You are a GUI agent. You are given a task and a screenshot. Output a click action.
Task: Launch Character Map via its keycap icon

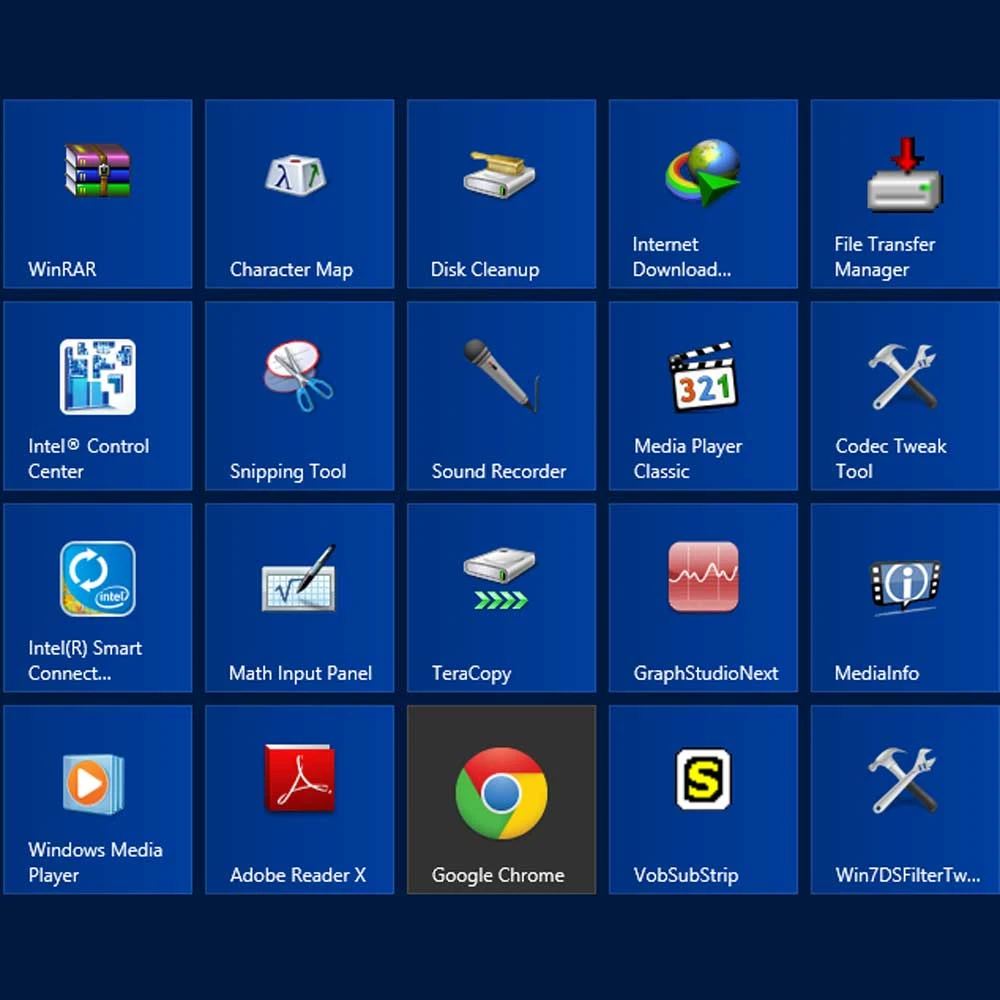coord(296,175)
